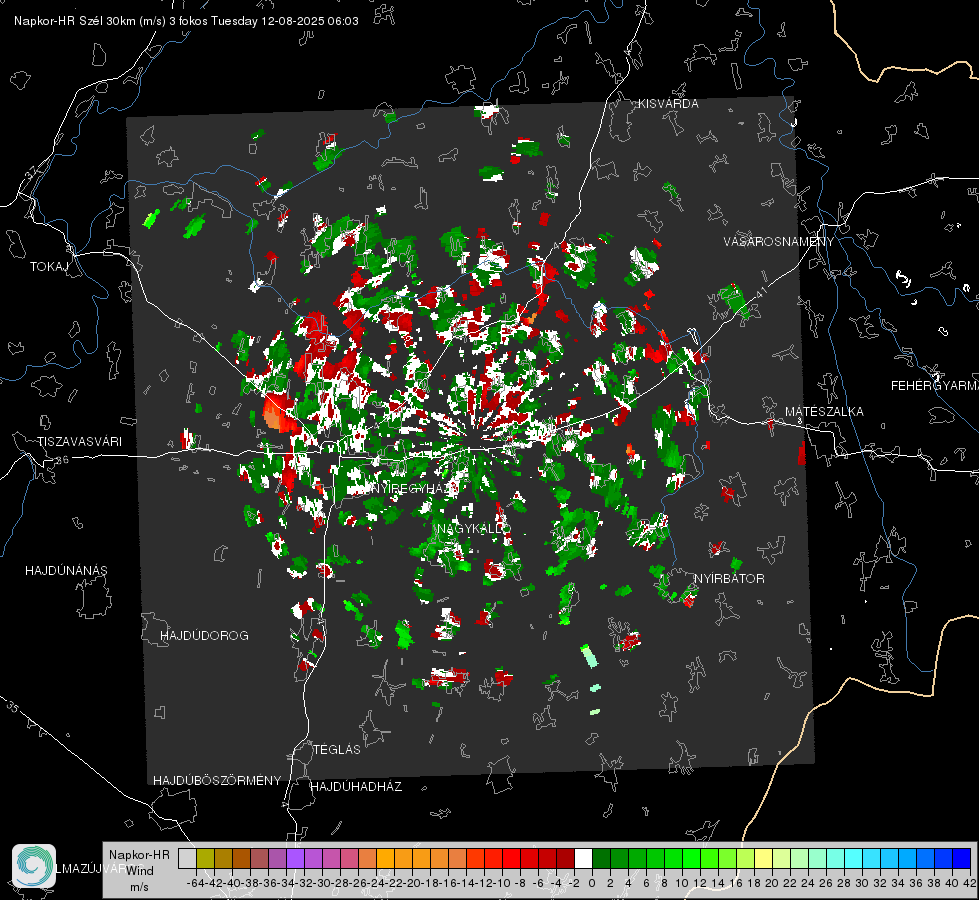The height and width of the screenshot is (900, 979).
Task: Click the KISVÁRDA town label
Action: coord(668,104)
